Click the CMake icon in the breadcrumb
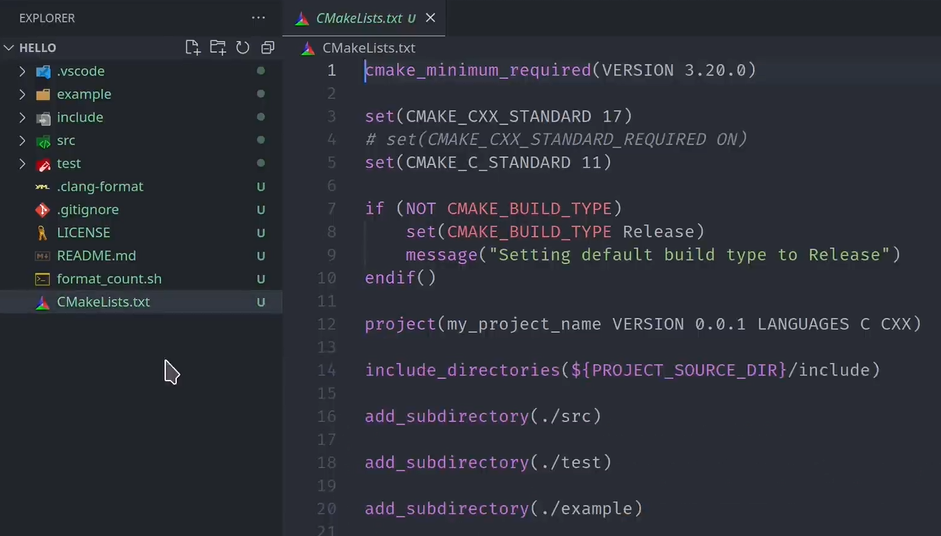 coord(308,48)
